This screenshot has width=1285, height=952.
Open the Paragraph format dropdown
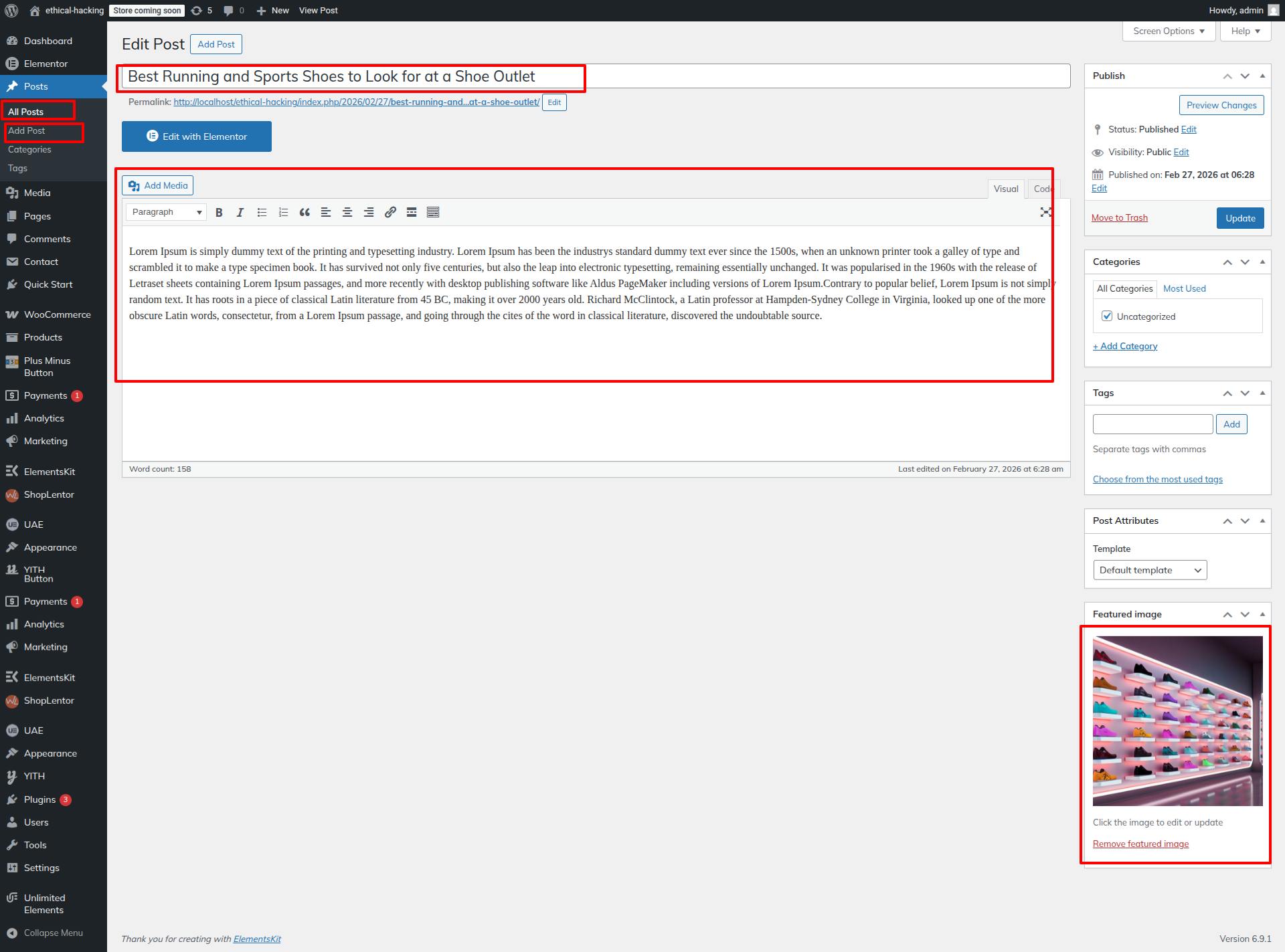pyautogui.click(x=166, y=212)
